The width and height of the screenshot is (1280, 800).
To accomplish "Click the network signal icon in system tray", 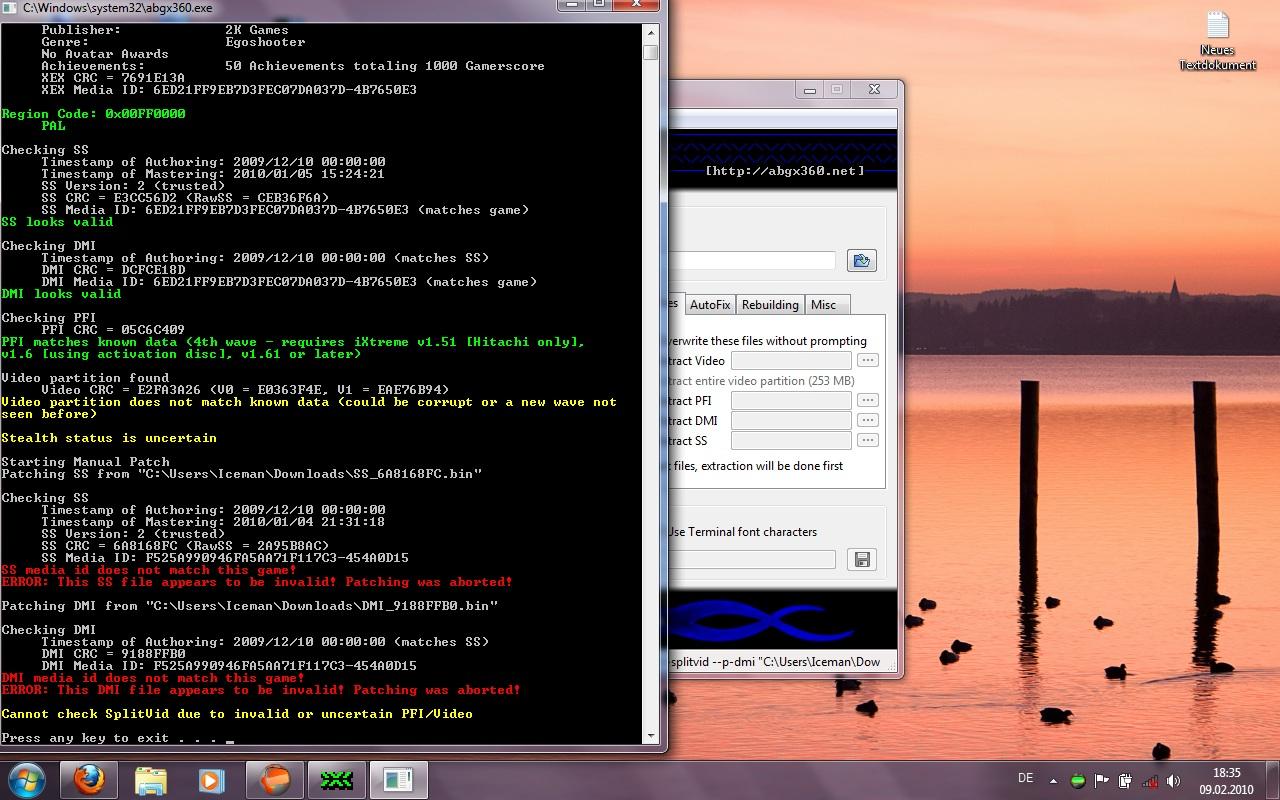I will tap(1150, 780).
